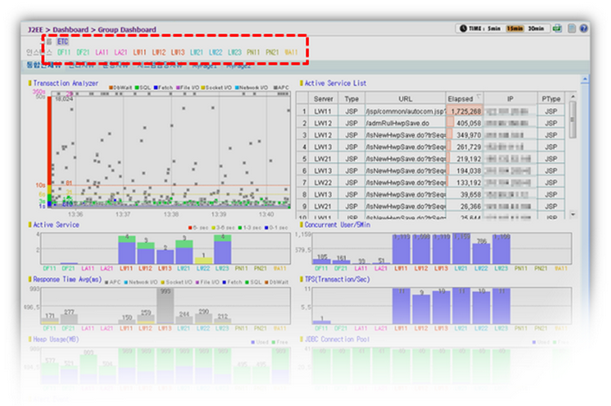Click the Server column header
Viewport: 611px width, 406px height.
(323, 99)
